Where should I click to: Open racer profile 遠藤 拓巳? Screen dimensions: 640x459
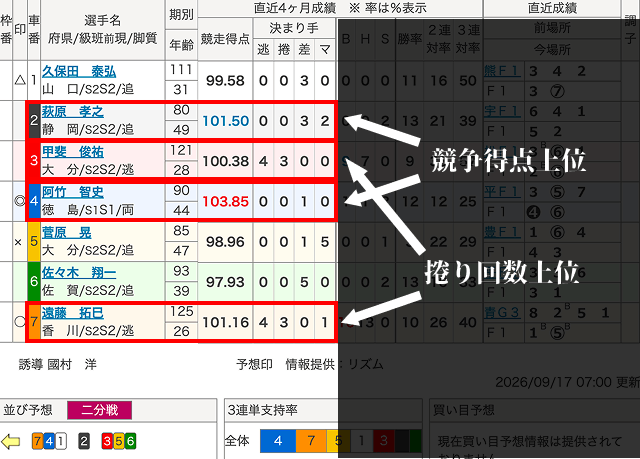(73, 313)
